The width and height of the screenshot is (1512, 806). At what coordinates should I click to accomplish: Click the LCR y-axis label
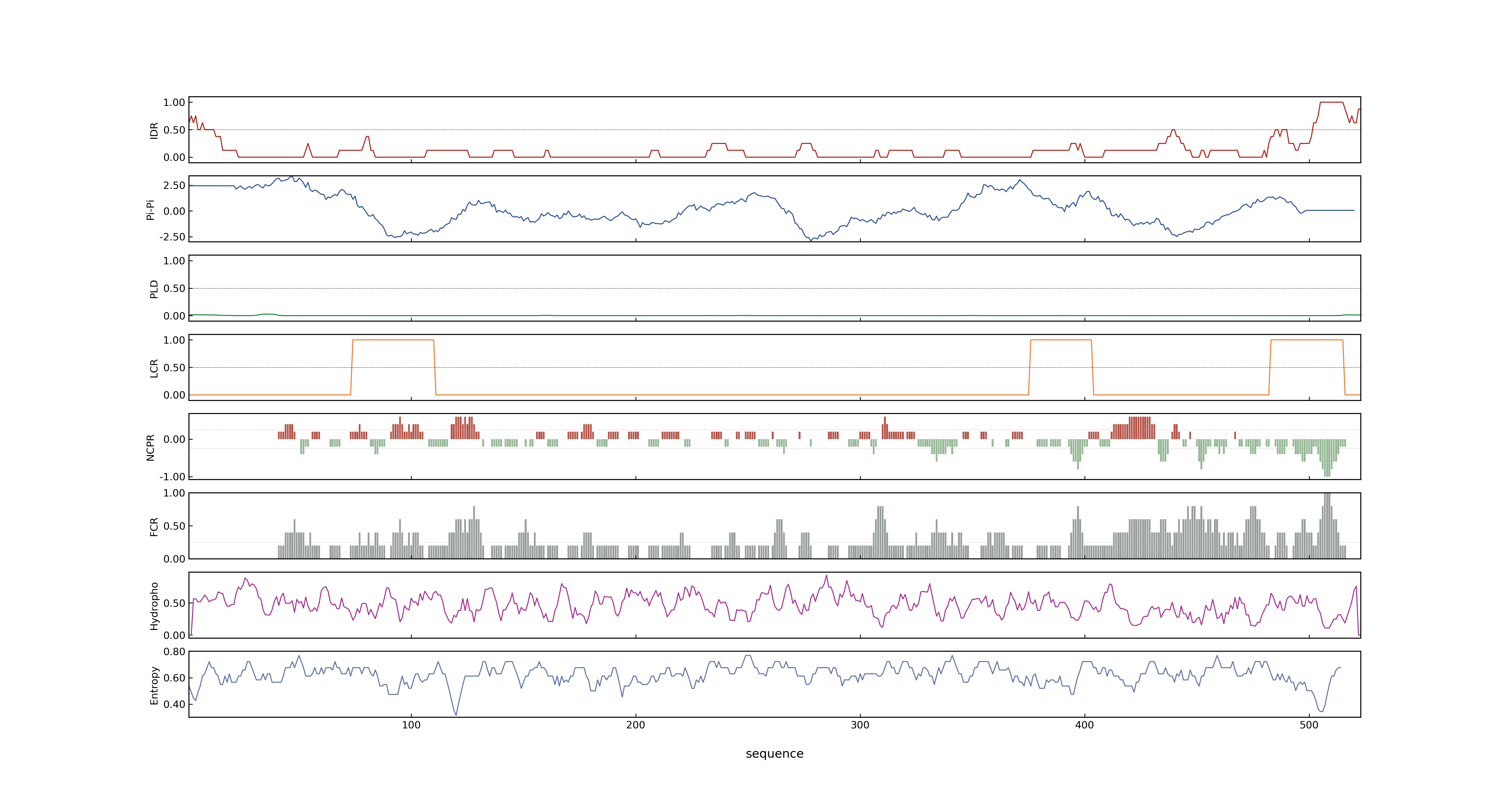154,368
